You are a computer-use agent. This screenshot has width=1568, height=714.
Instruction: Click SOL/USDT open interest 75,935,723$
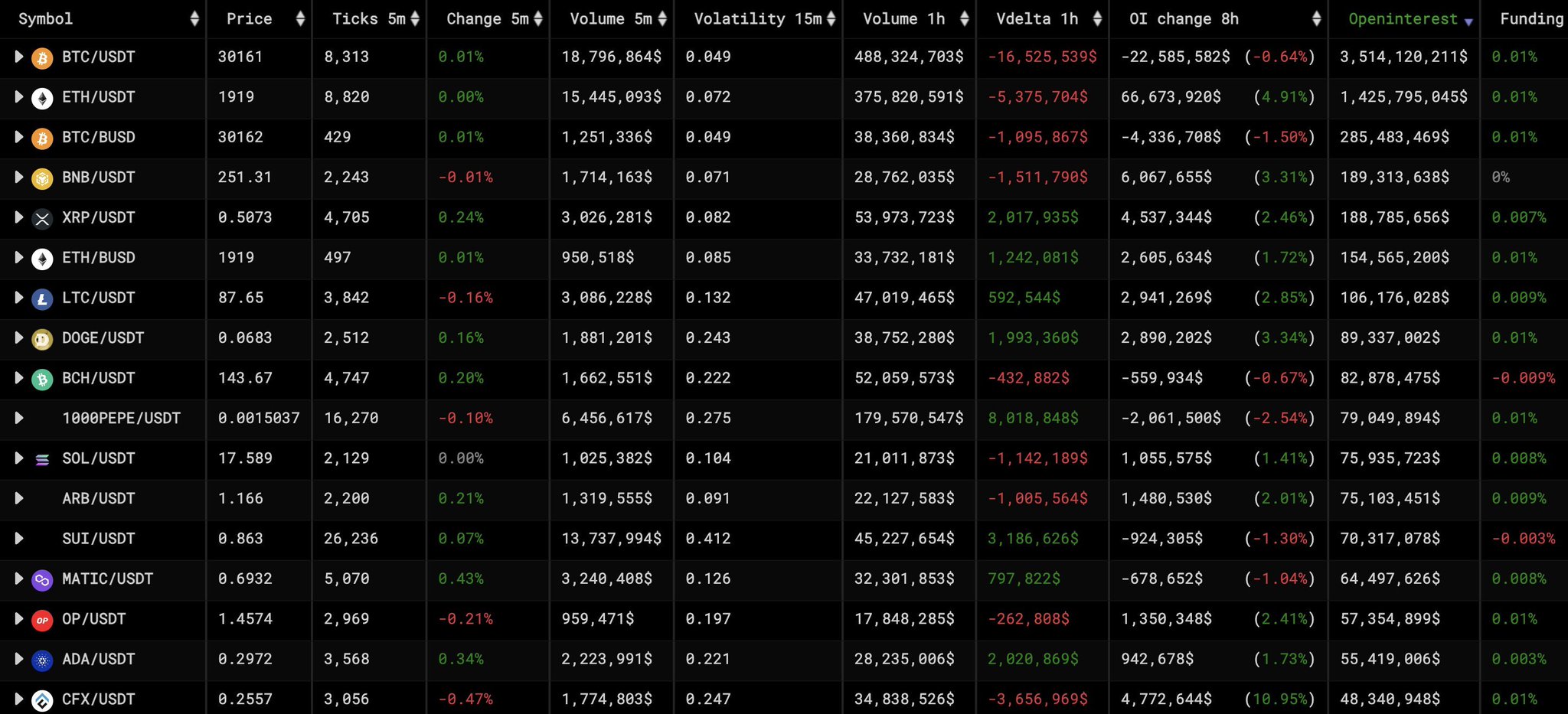click(x=1390, y=458)
